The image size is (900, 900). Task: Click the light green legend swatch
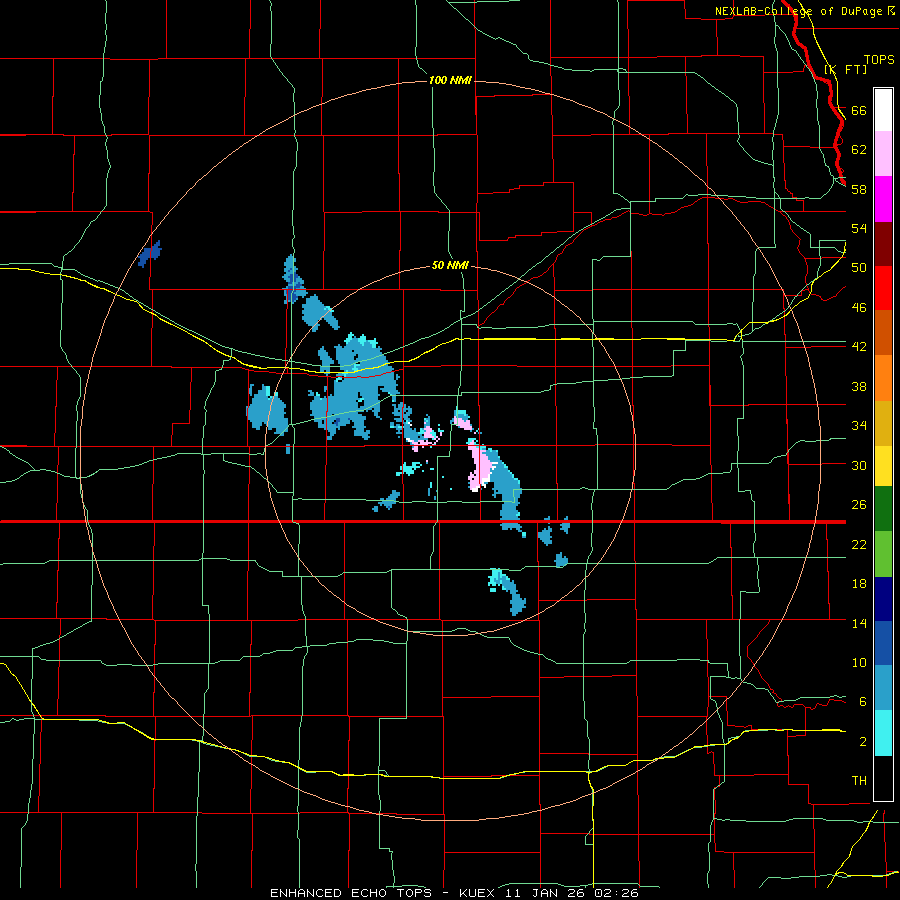pos(883,554)
